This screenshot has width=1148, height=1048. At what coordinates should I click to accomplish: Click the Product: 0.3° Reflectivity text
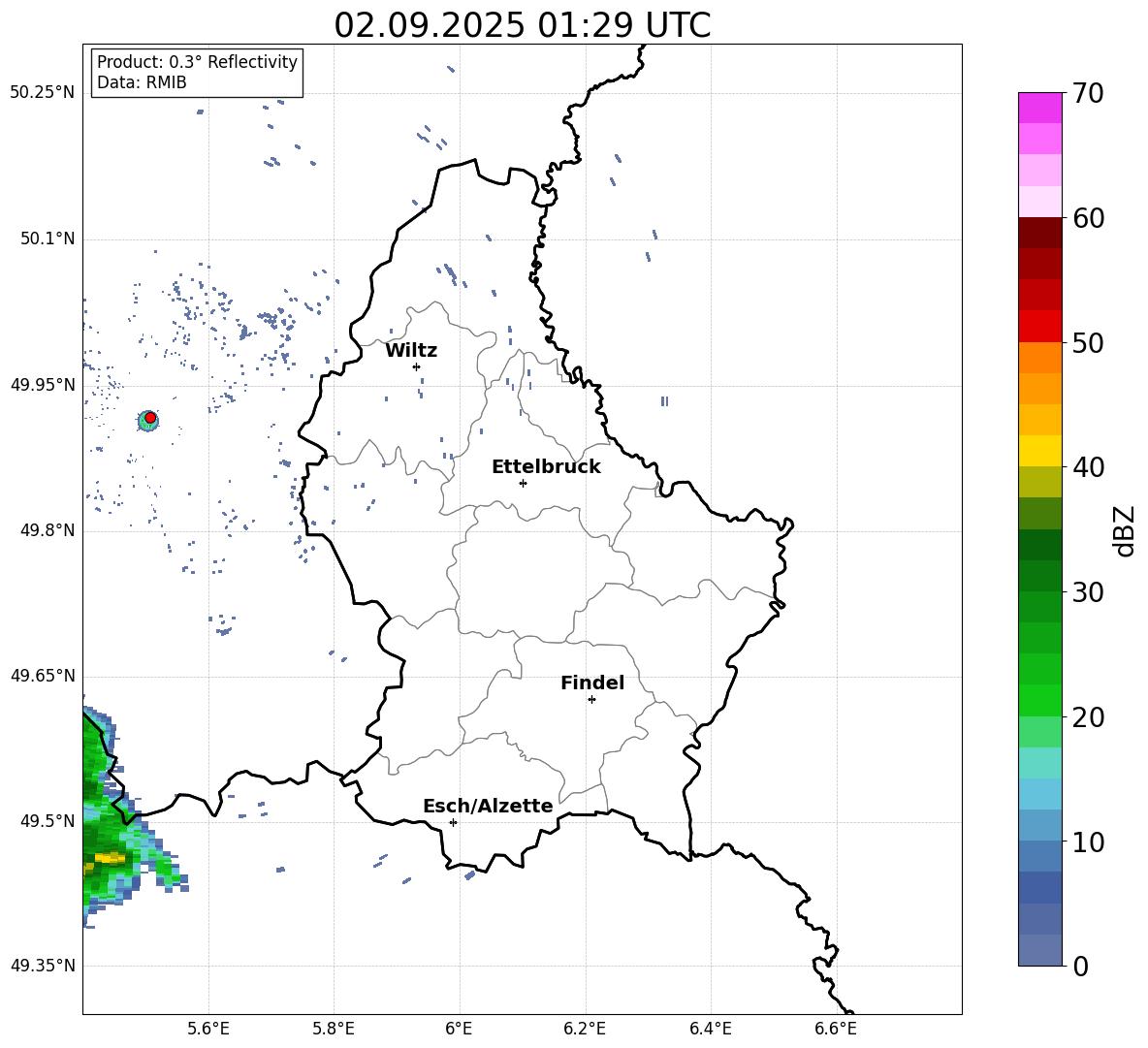click(197, 62)
